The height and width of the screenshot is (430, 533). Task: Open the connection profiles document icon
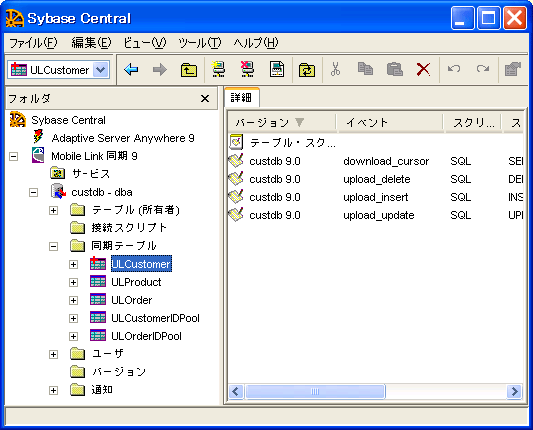coord(277,69)
